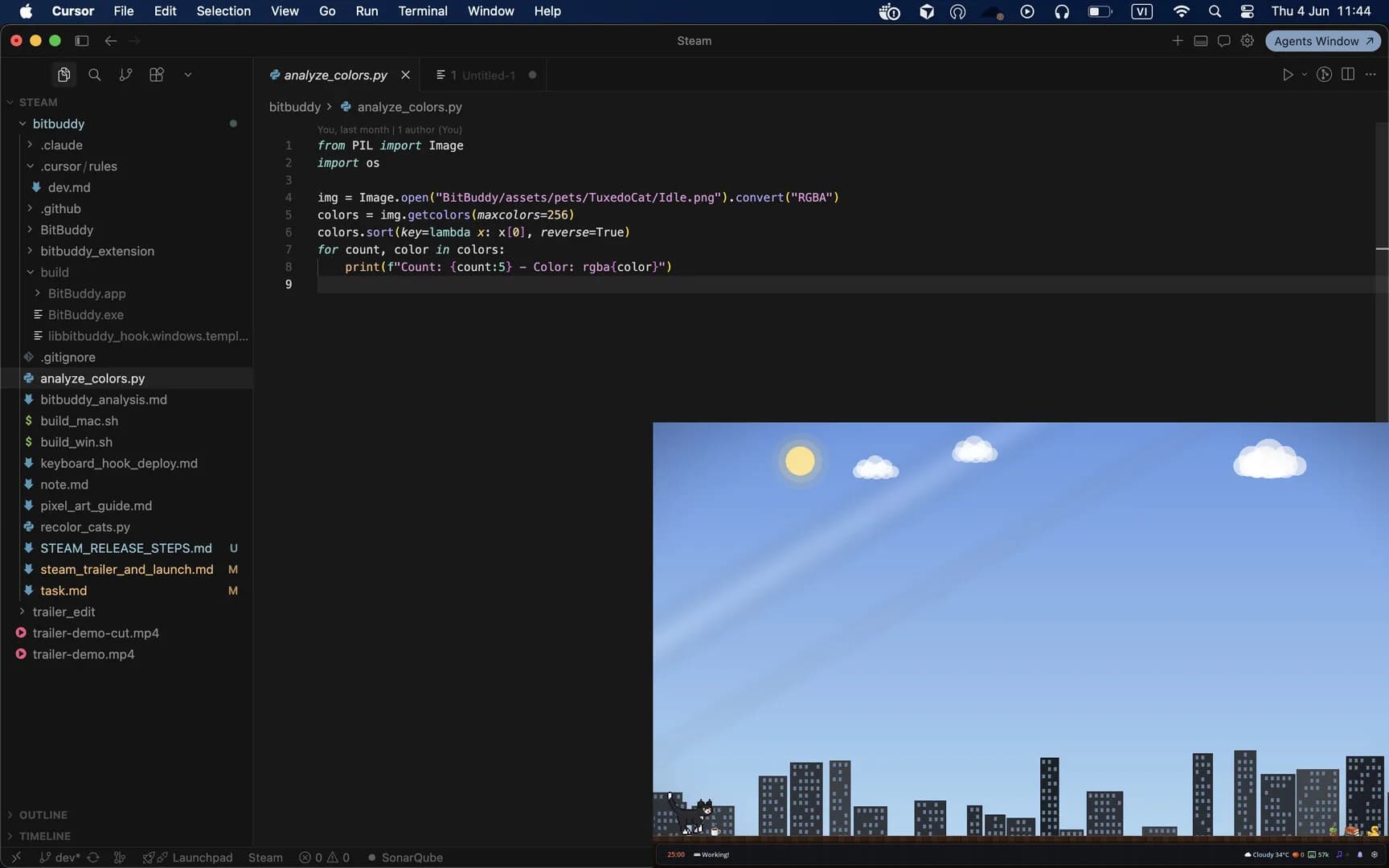Viewport: 1389px width, 868px height.
Task: Open task.md file
Action: 127,591
